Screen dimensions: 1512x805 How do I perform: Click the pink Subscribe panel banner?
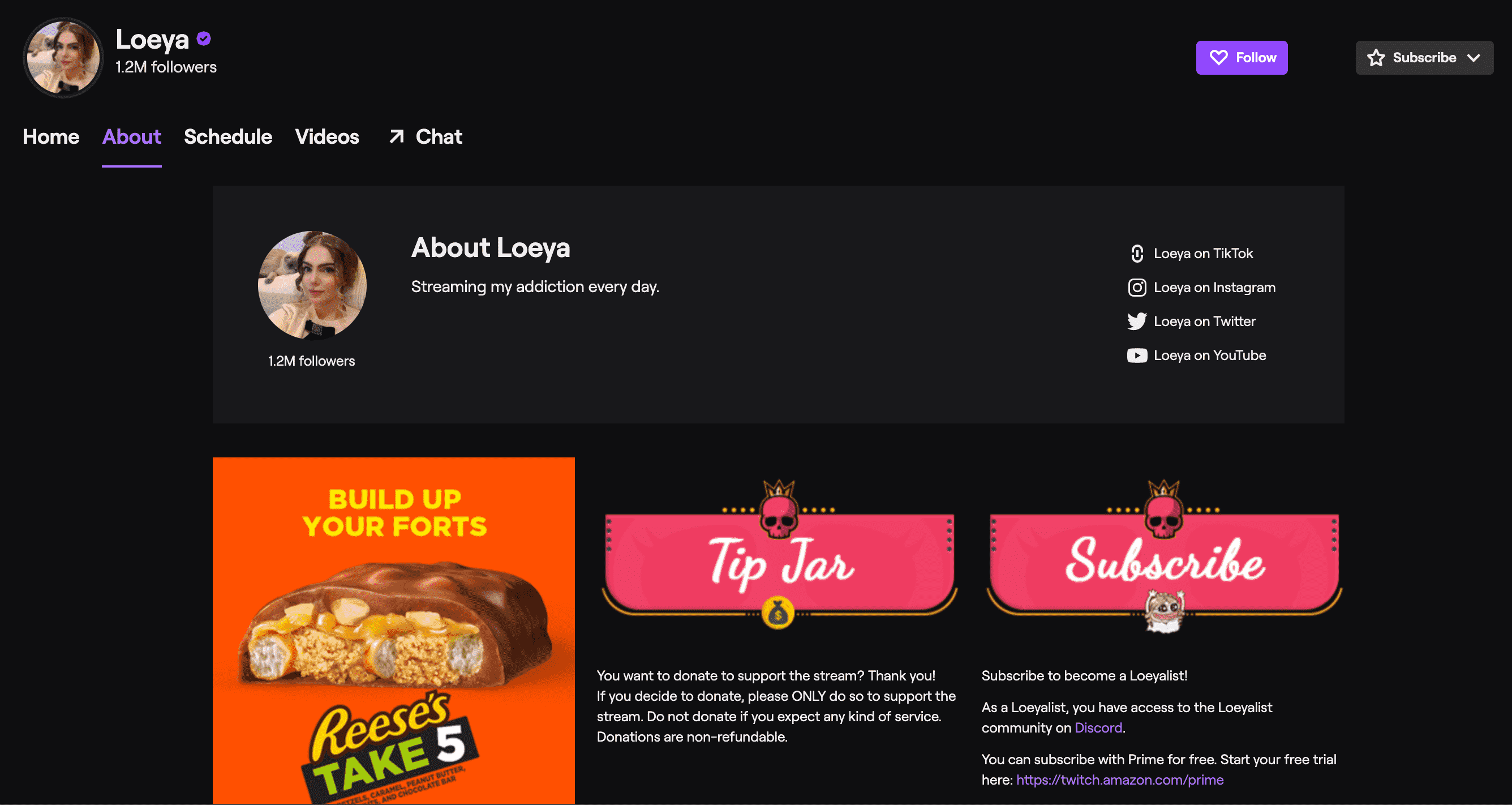[1165, 556]
